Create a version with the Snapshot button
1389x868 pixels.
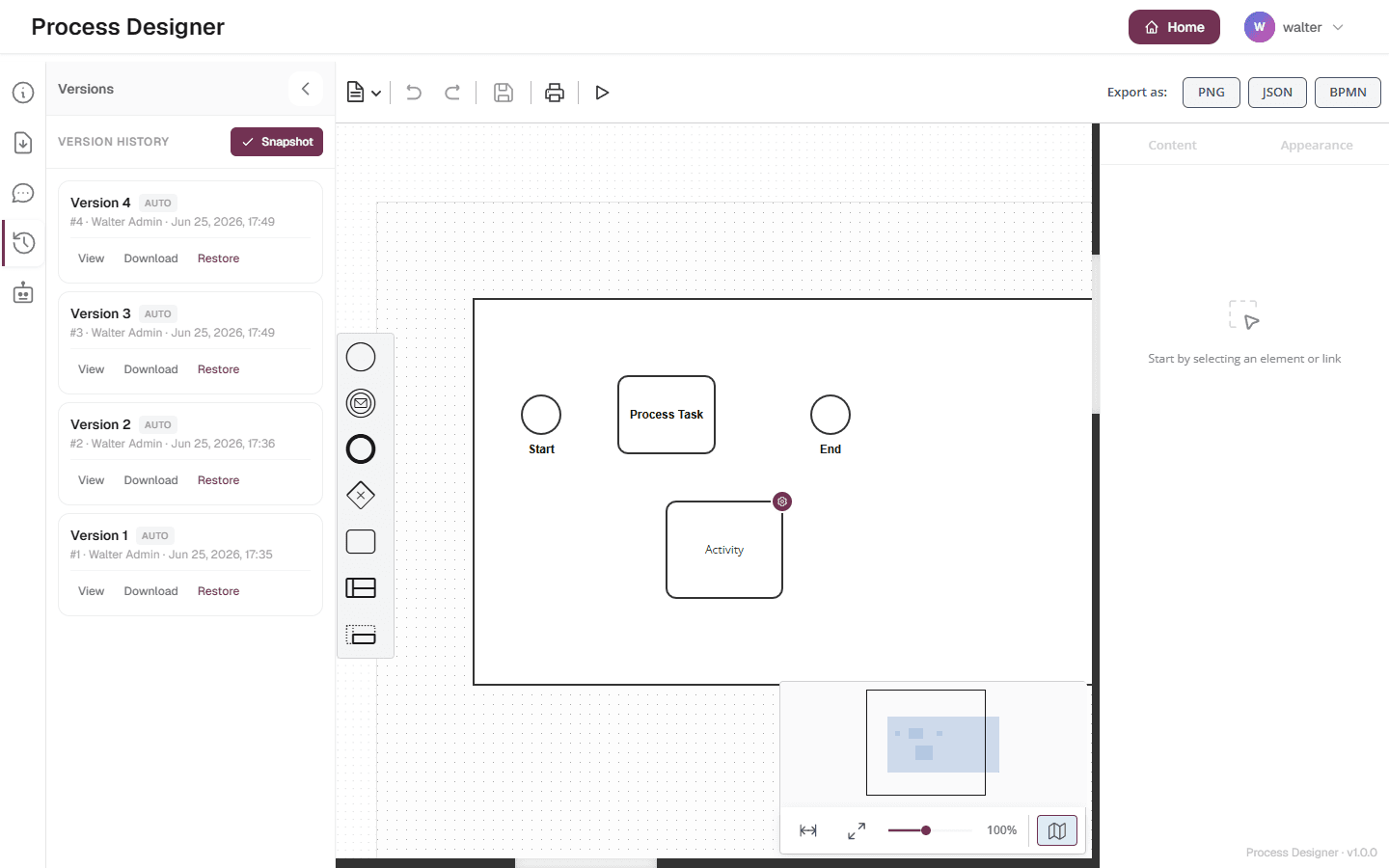(277, 142)
